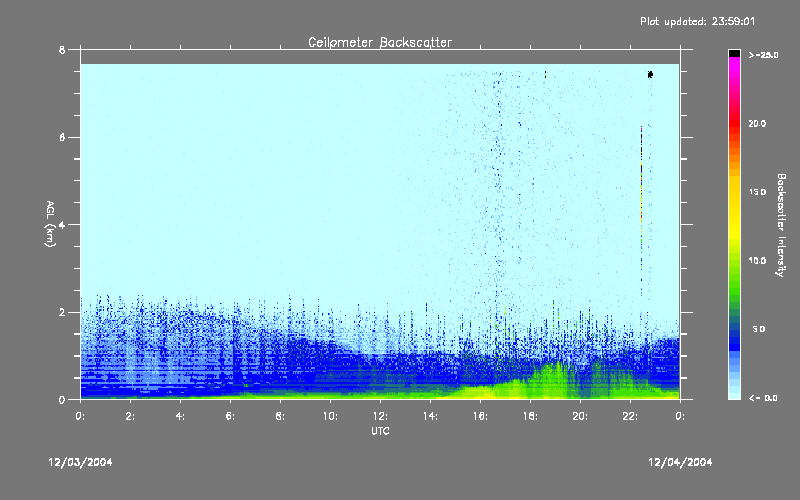Click the 'Ceilometer Backscatter' plot title
Viewport: 800px width, 500px height.
[380, 42]
